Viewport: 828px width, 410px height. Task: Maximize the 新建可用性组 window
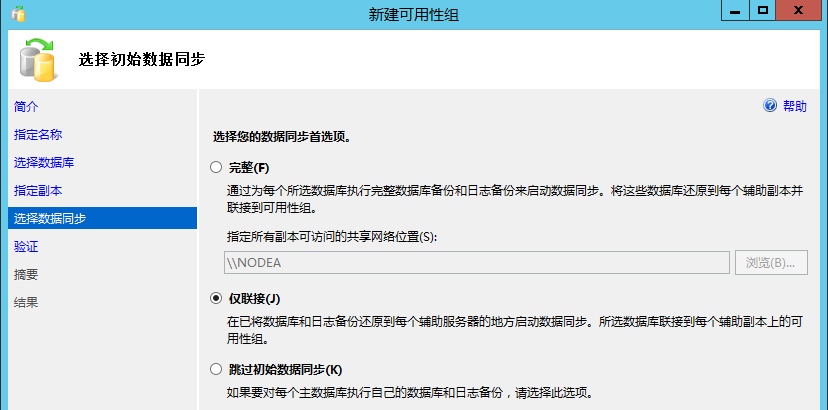coord(763,11)
